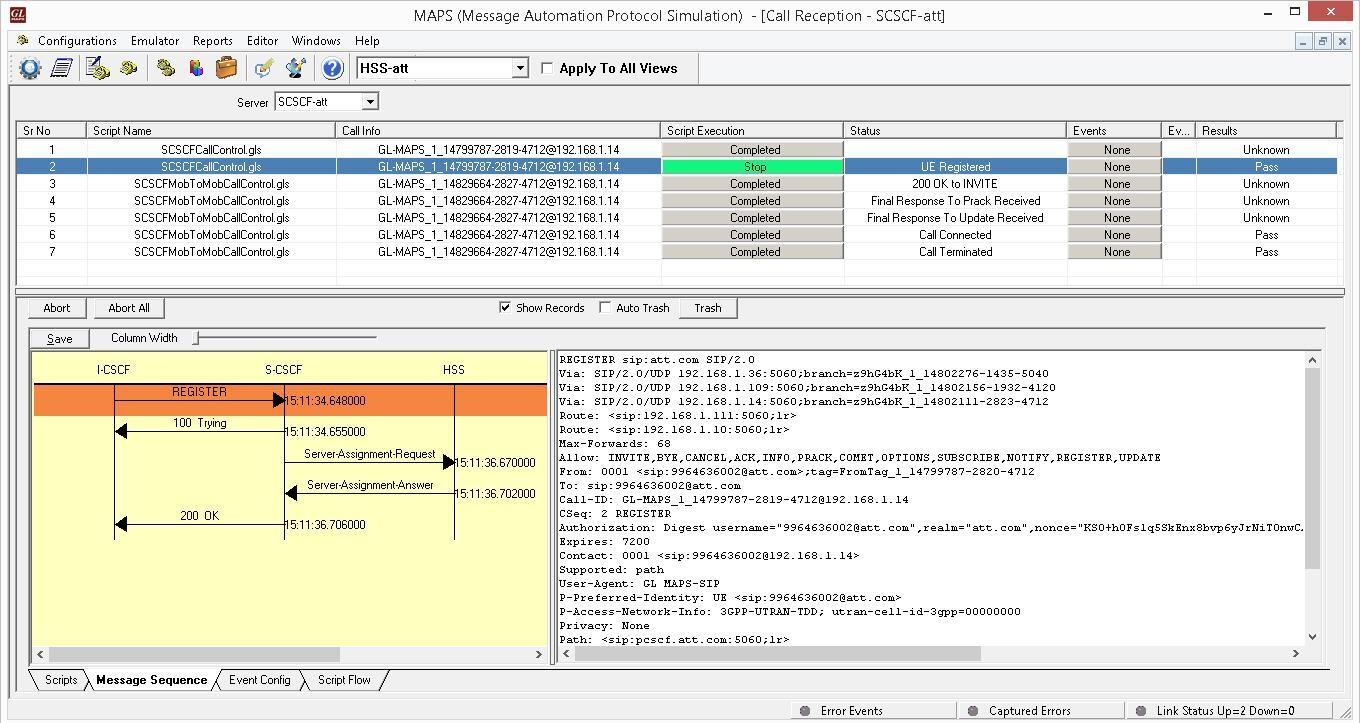
Task: Select the 100 Trying message arrow
Action: click(x=199, y=431)
